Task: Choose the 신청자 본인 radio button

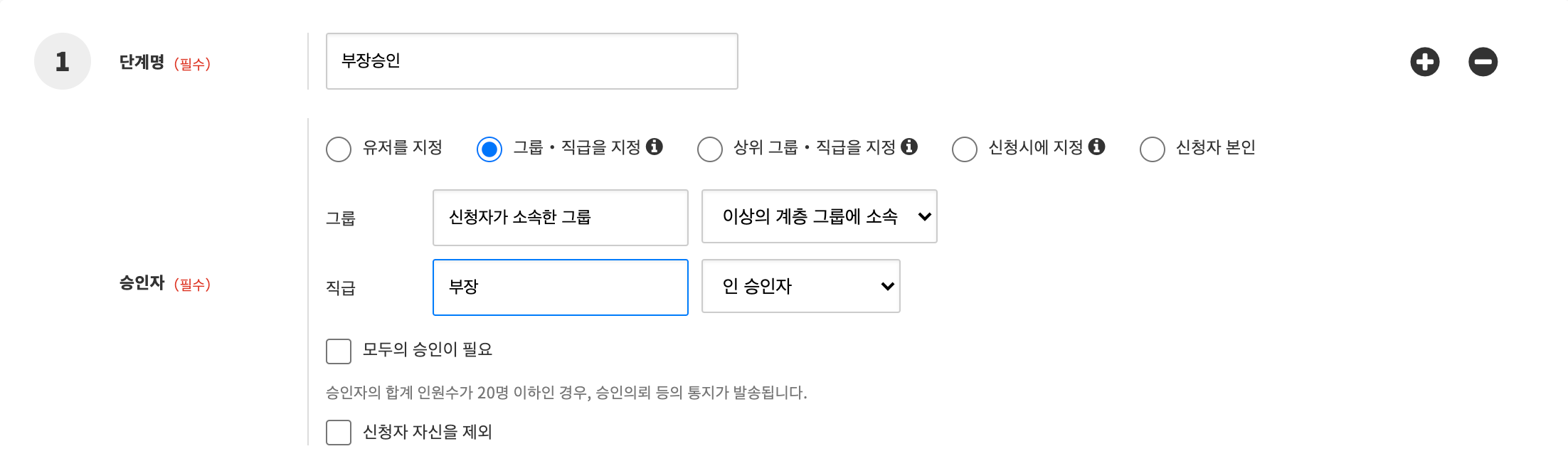Action: pyautogui.click(x=1153, y=149)
